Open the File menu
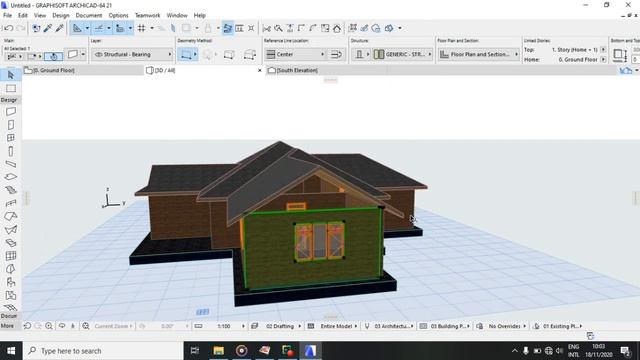640x360 pixels. tap(7, 16)
